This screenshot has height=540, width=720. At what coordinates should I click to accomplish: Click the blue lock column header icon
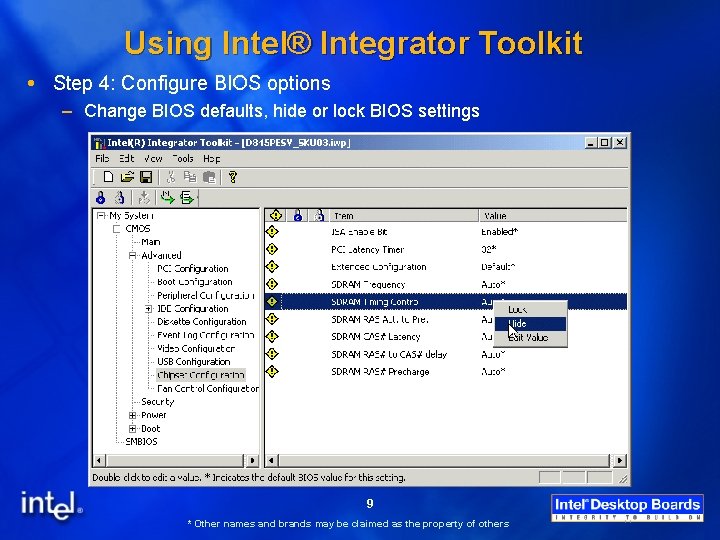point(298,215)
